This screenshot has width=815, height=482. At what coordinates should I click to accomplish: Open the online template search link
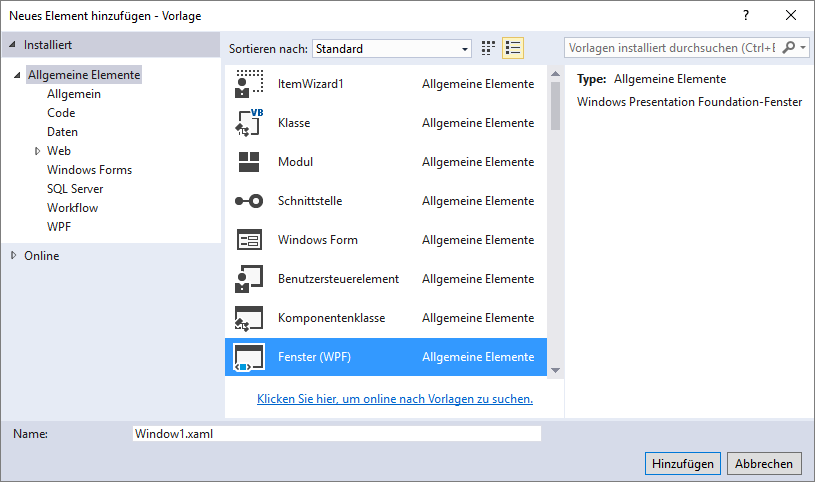[395, 398]
